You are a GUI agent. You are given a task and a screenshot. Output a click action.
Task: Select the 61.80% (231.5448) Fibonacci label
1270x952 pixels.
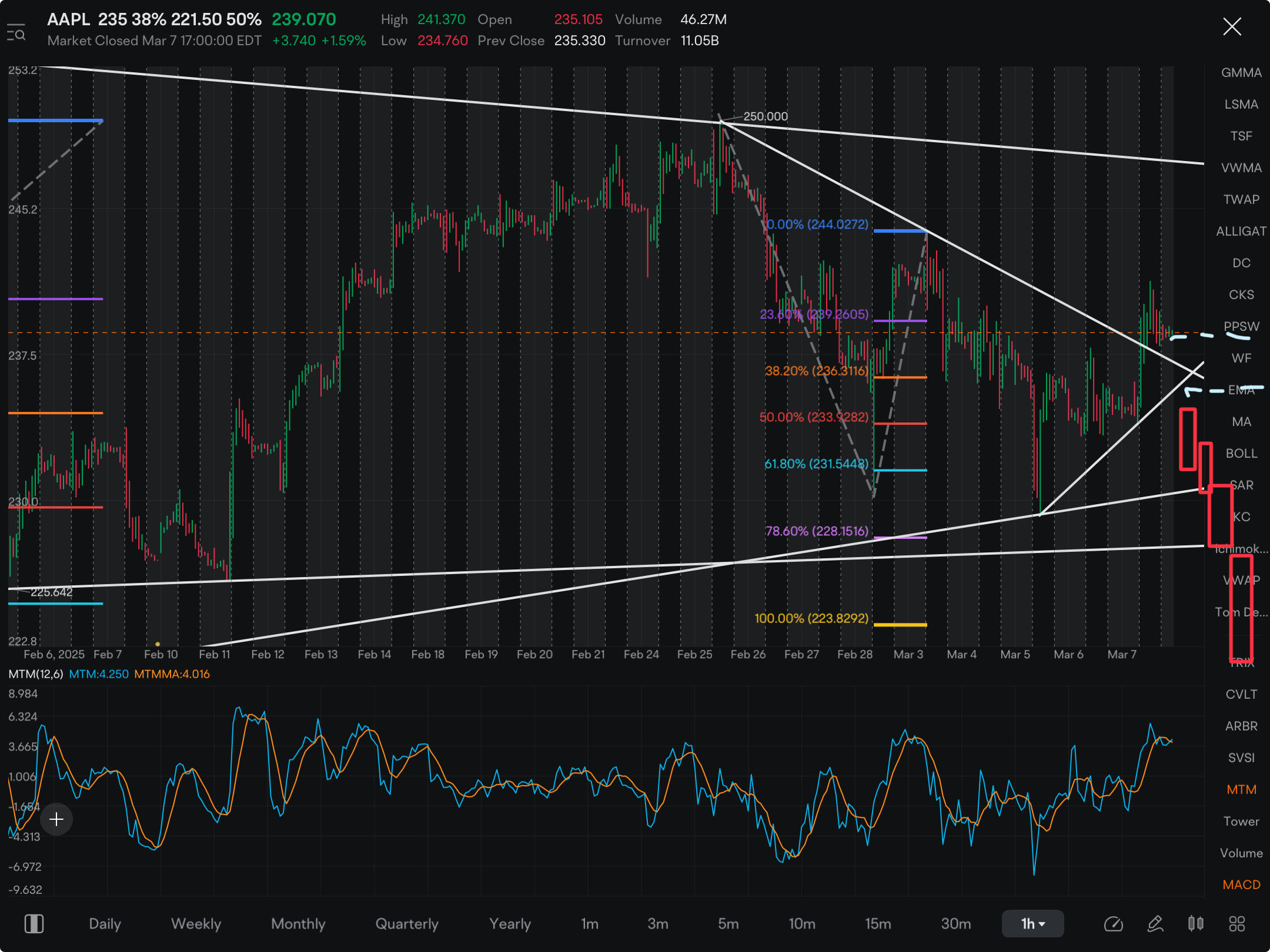tap(817, 464)
